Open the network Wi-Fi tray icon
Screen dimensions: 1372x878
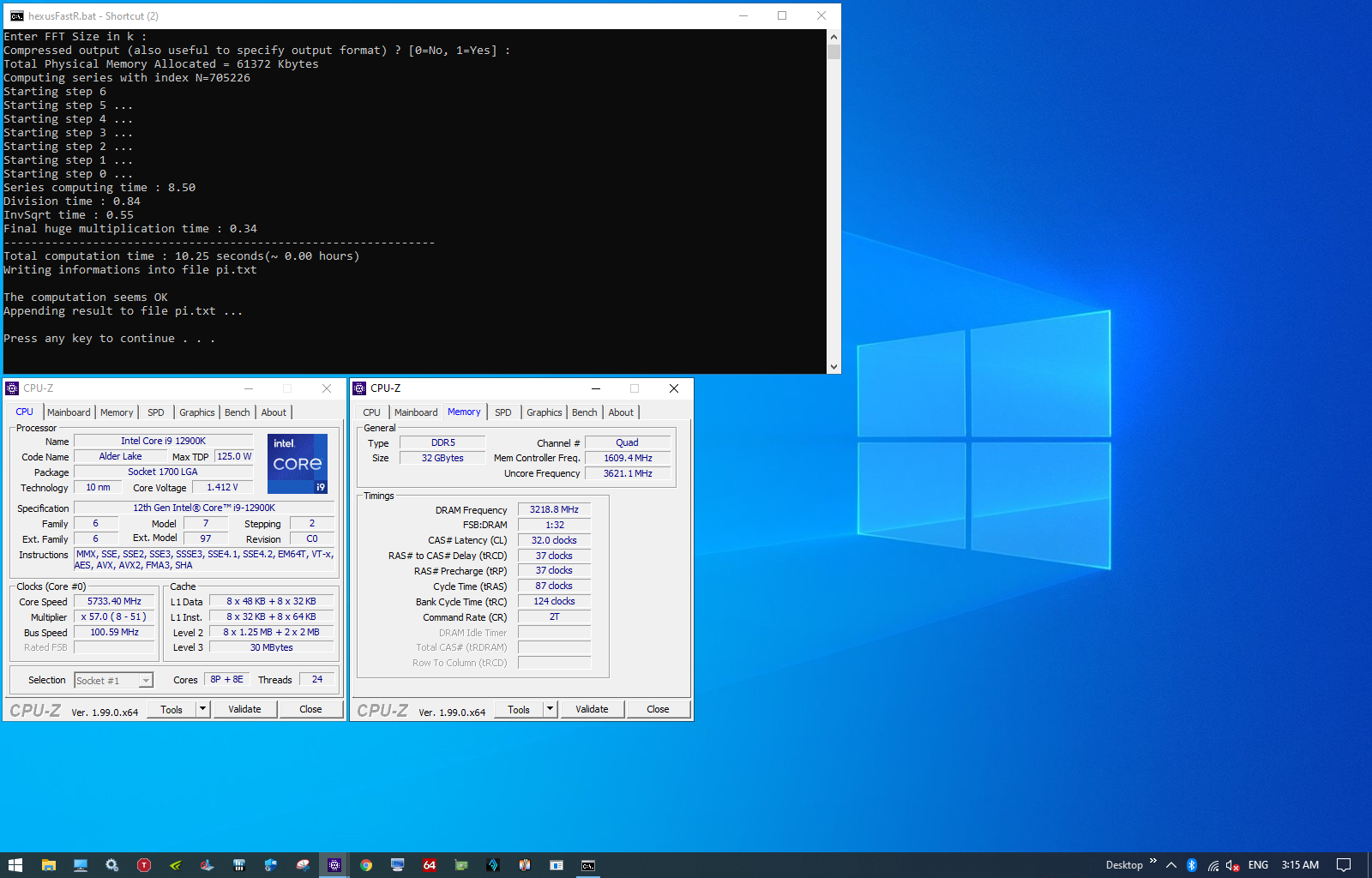click(x=1213, y=865)
